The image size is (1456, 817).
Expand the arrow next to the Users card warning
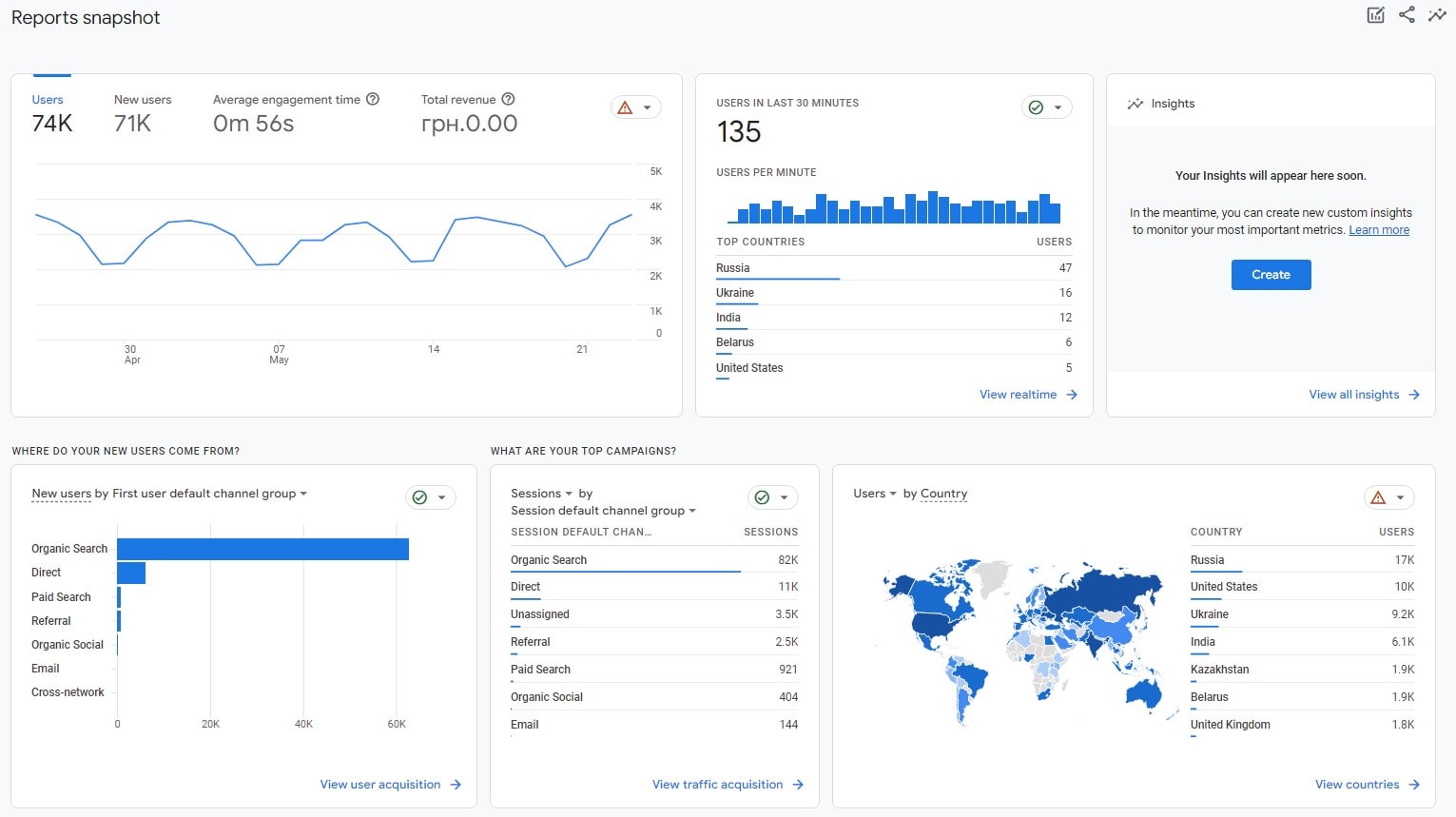(x=646, y=107)
